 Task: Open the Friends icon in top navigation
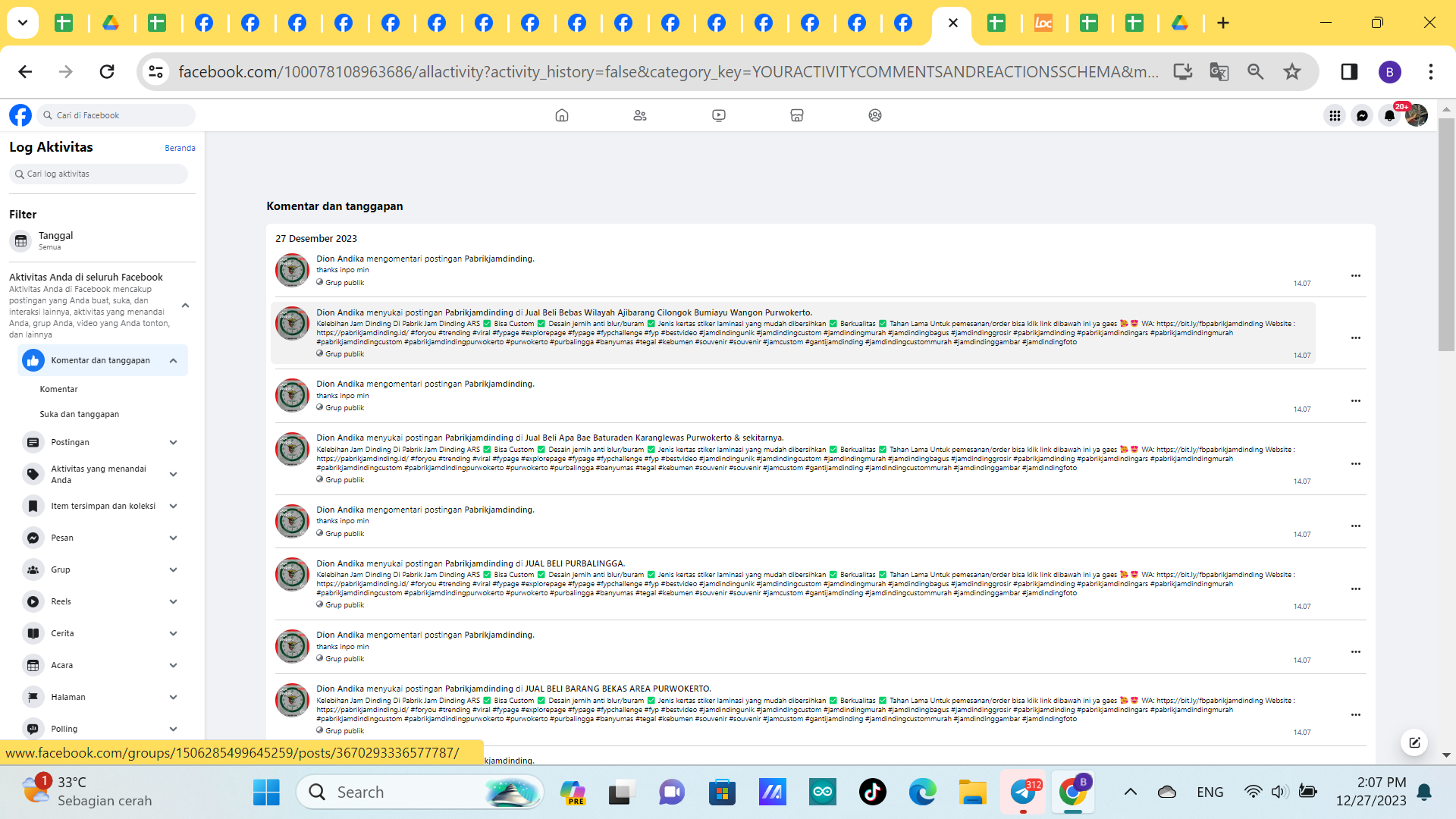pos(640,115)
